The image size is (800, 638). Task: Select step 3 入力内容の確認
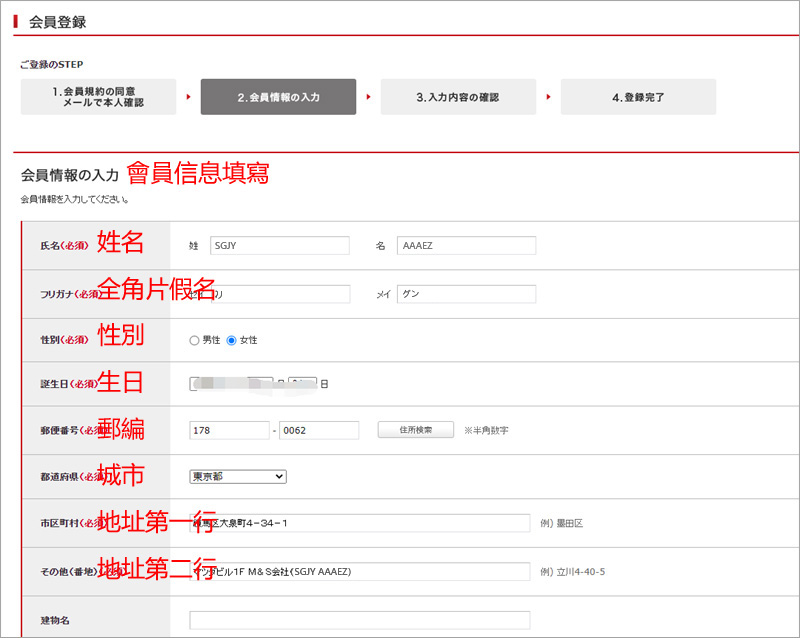click(458, 97)
